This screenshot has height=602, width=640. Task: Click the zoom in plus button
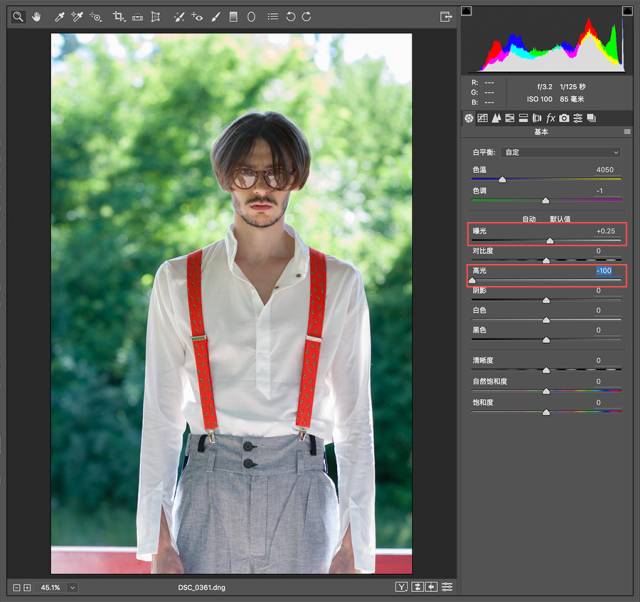pyautogui.click(x=27, y=588)
